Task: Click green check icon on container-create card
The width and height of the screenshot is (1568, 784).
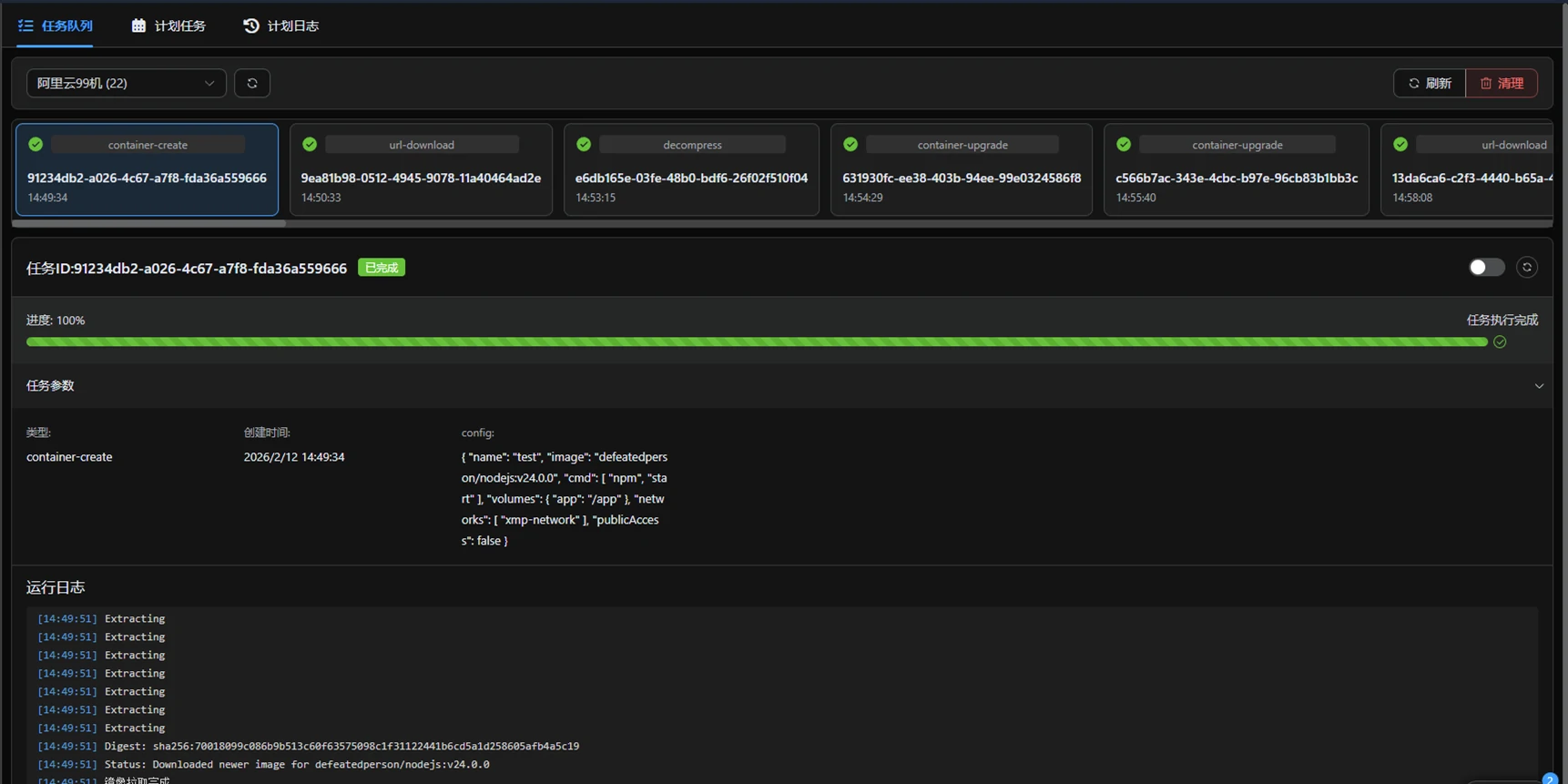Action: (x=36, y=145)
